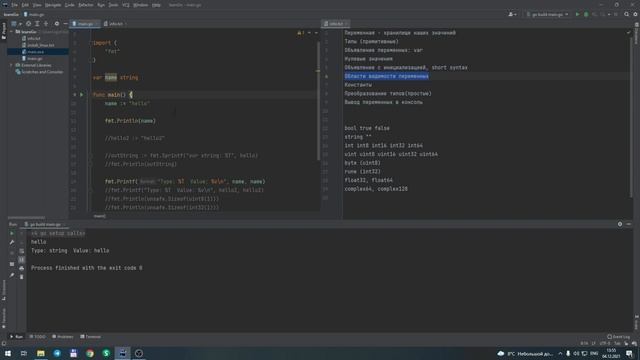640x360 pixels.
Task: Toggle Structure tool window side tab
Action: point(4,290)
